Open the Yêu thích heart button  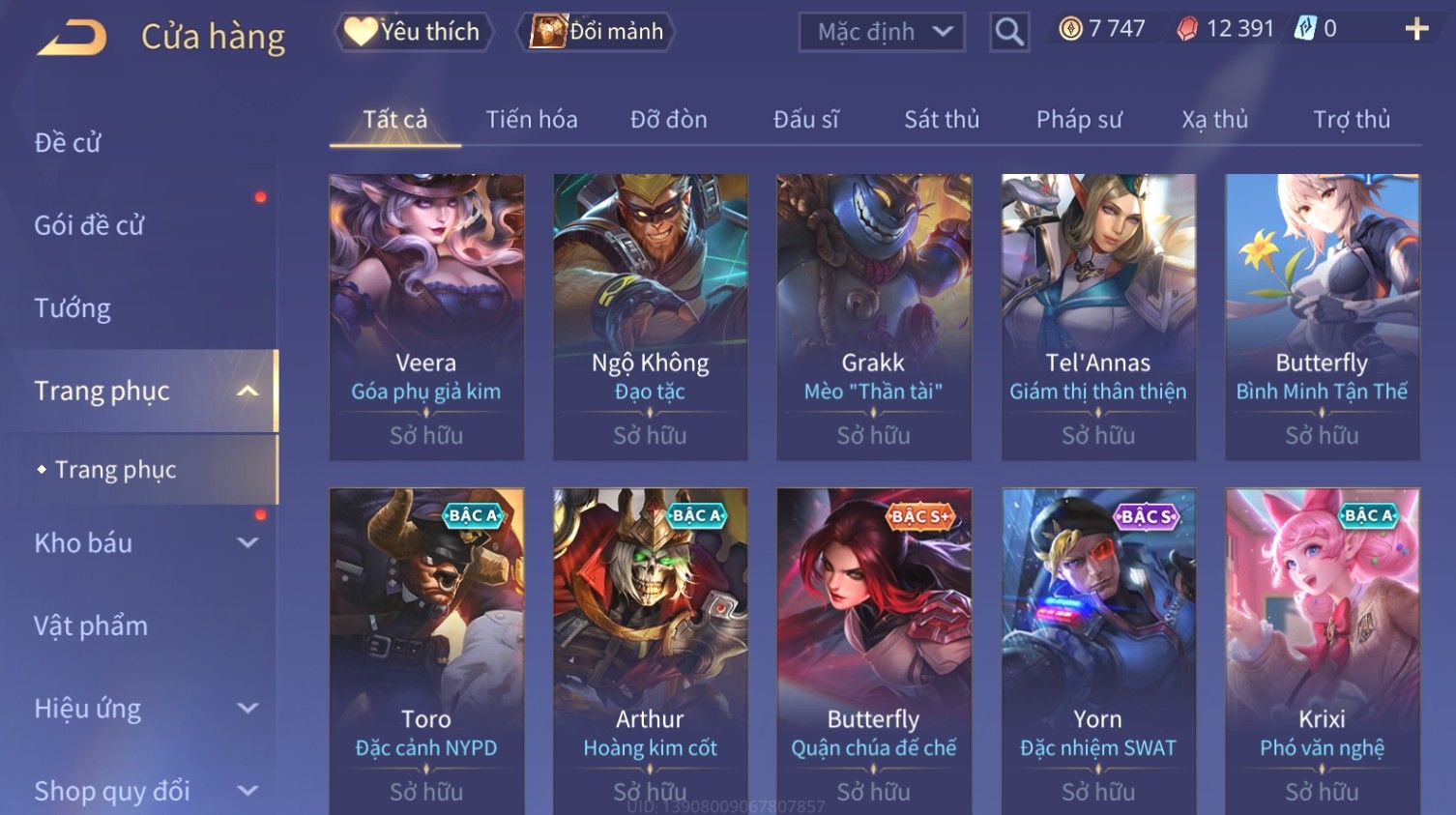point(414,32)
